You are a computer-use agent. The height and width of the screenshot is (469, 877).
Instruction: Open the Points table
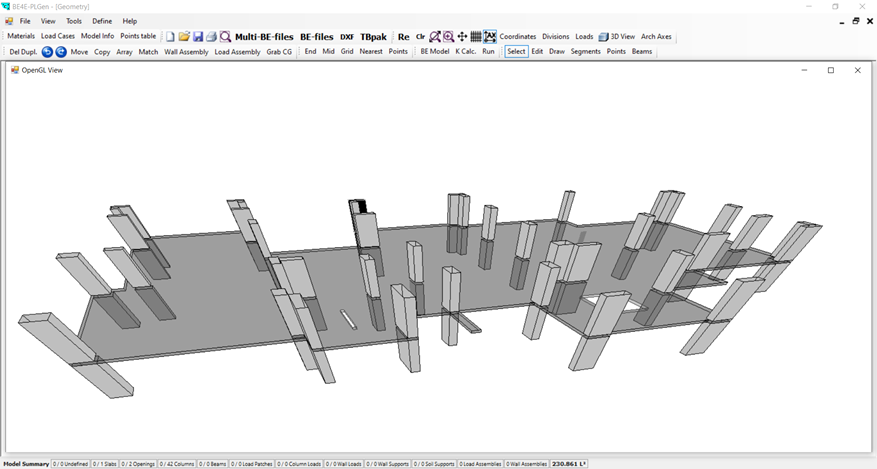pyautogui.click(x=138, y=36)
